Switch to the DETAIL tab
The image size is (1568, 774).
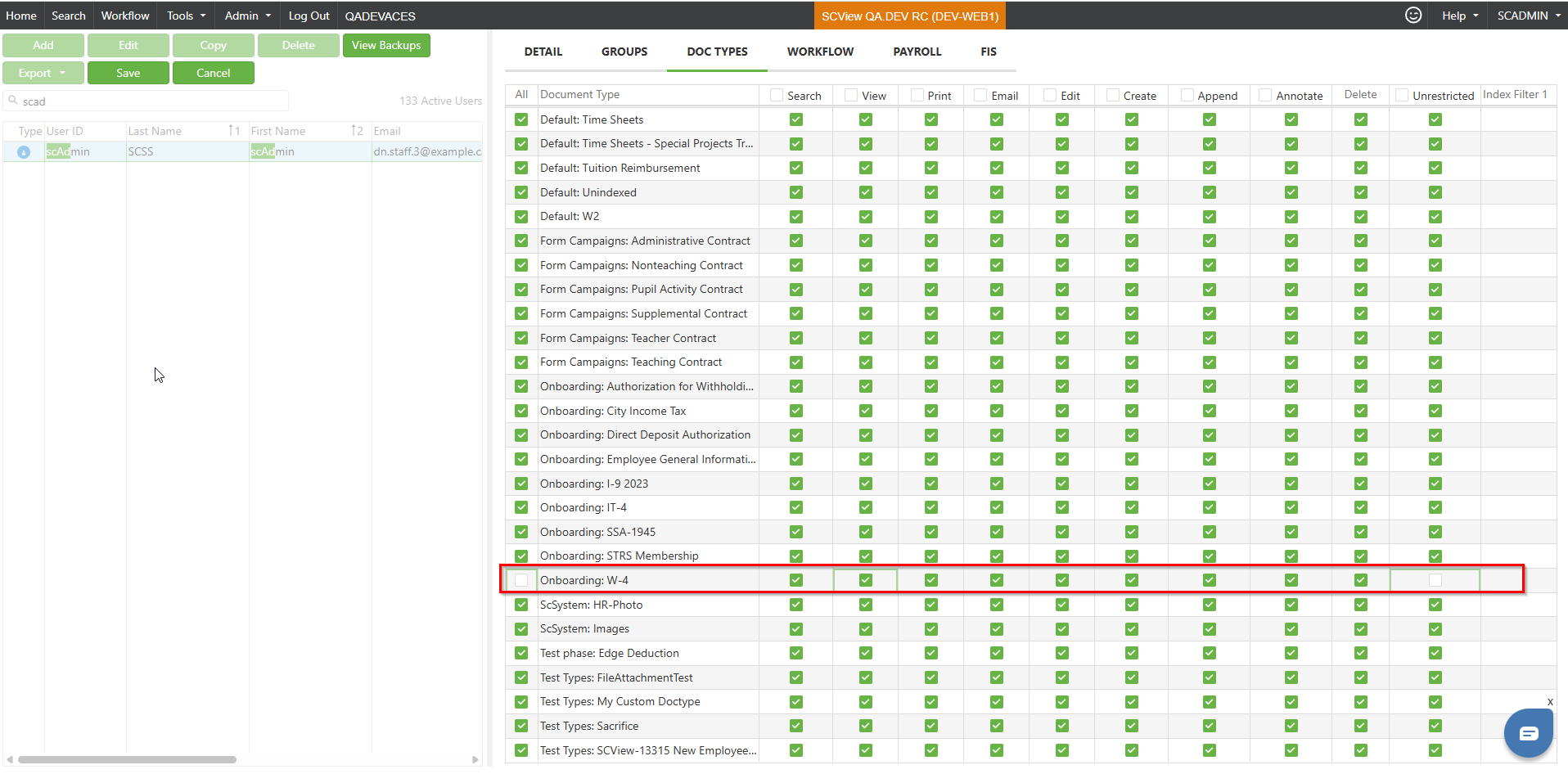[543, 52]
